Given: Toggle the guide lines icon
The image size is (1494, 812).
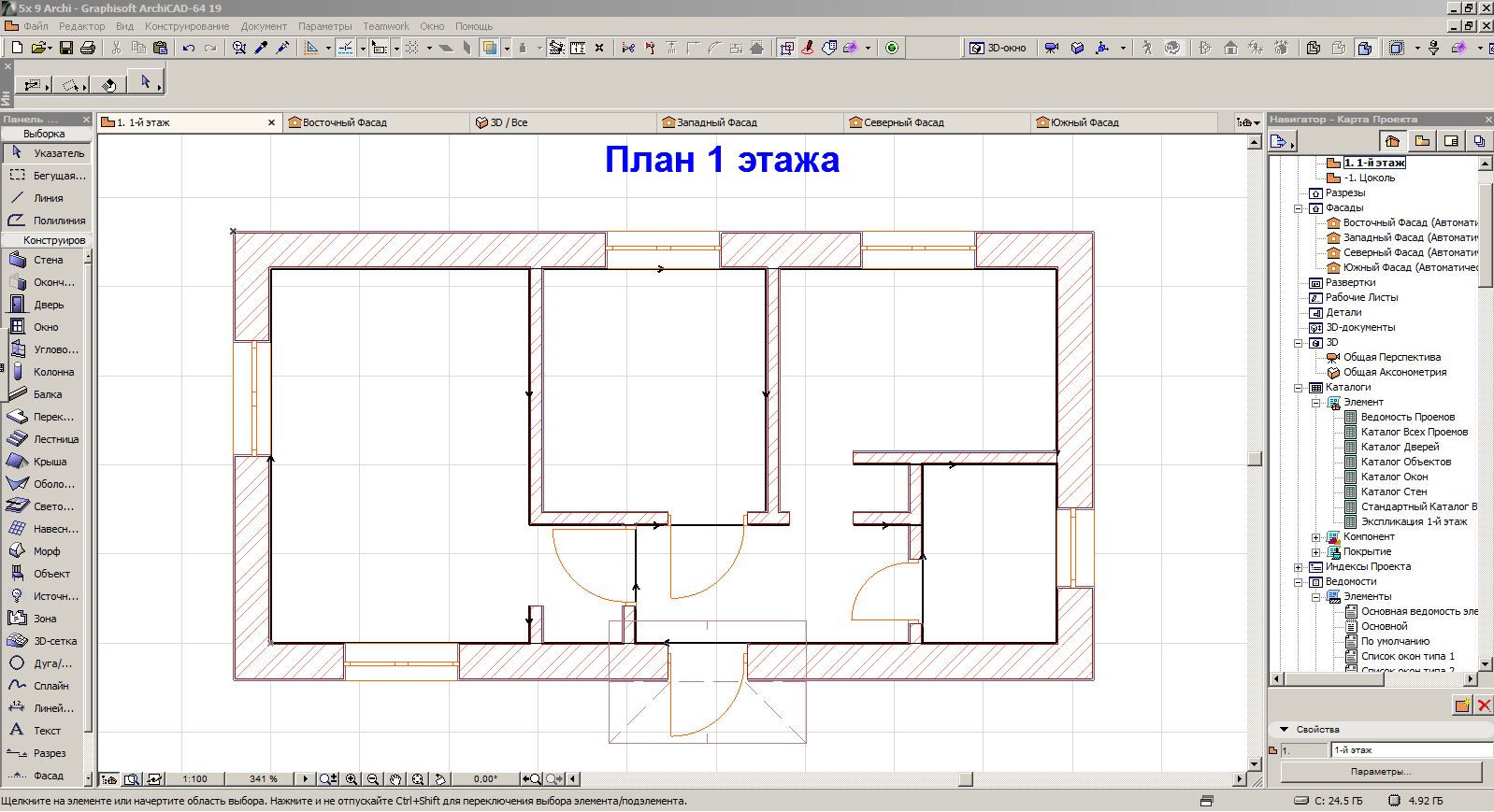Looking at the screenshot, I should (345, 48).
